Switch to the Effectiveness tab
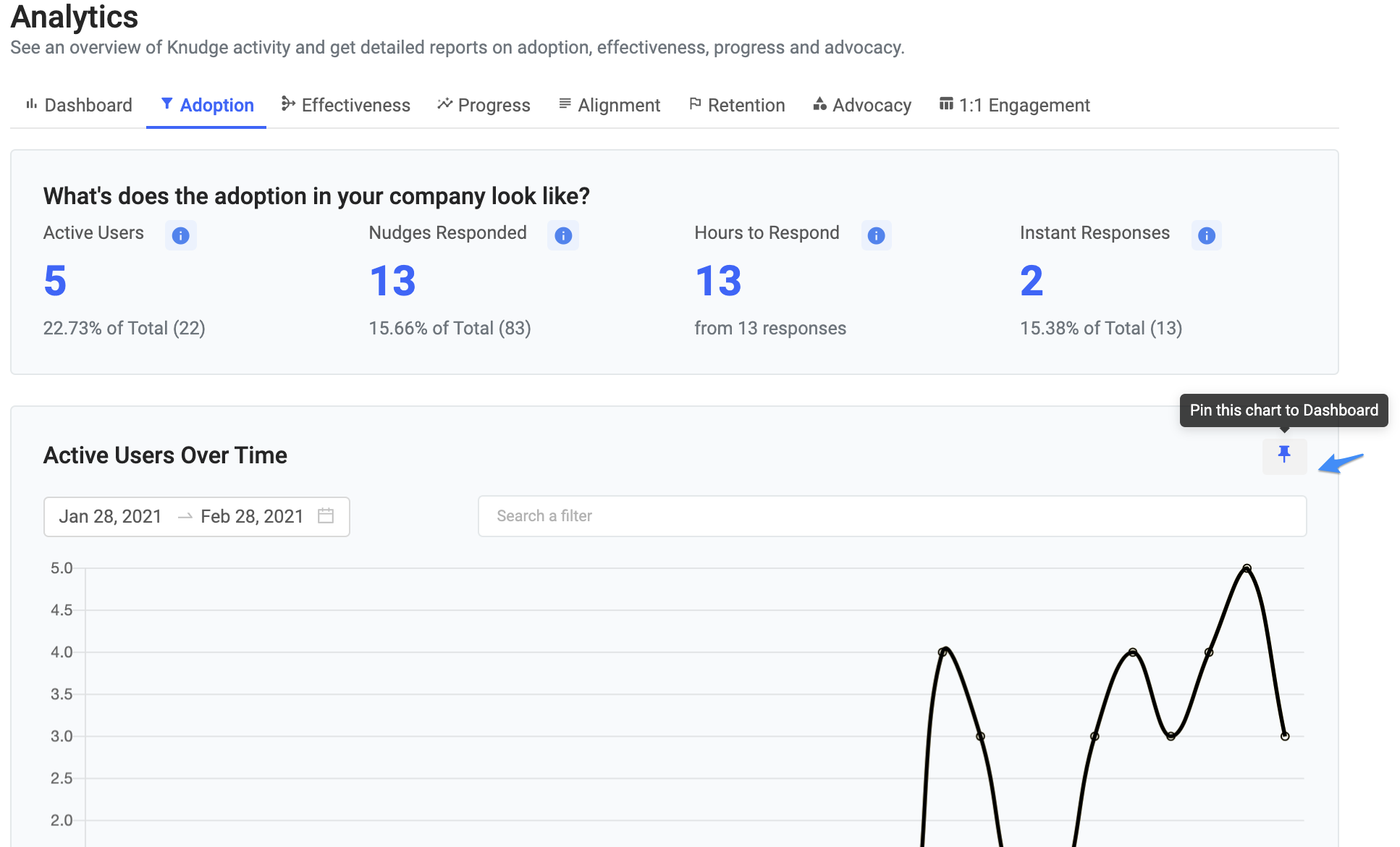 346,106
